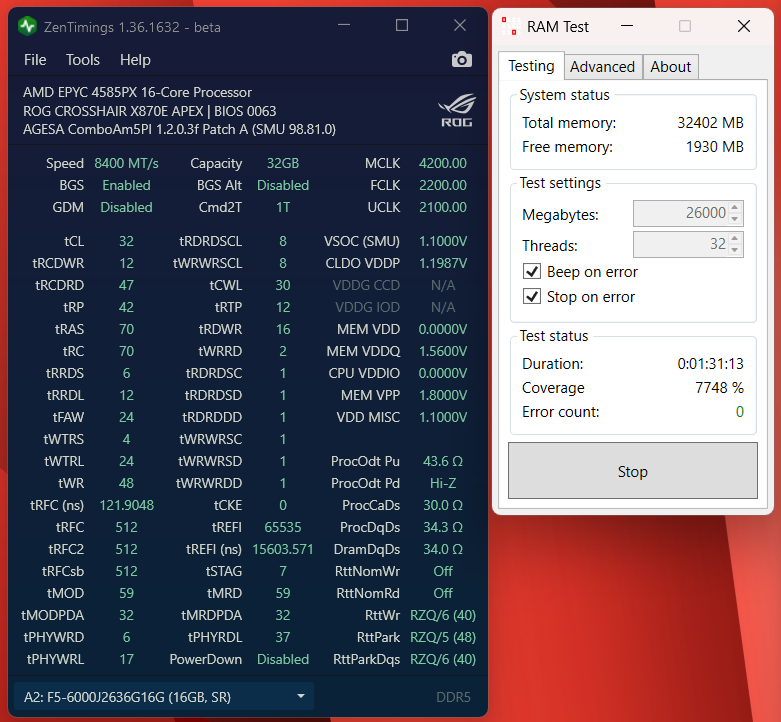
Task: Click the ProcOdt Pu value 43.6 Ω
Action: tap(443, 462)
